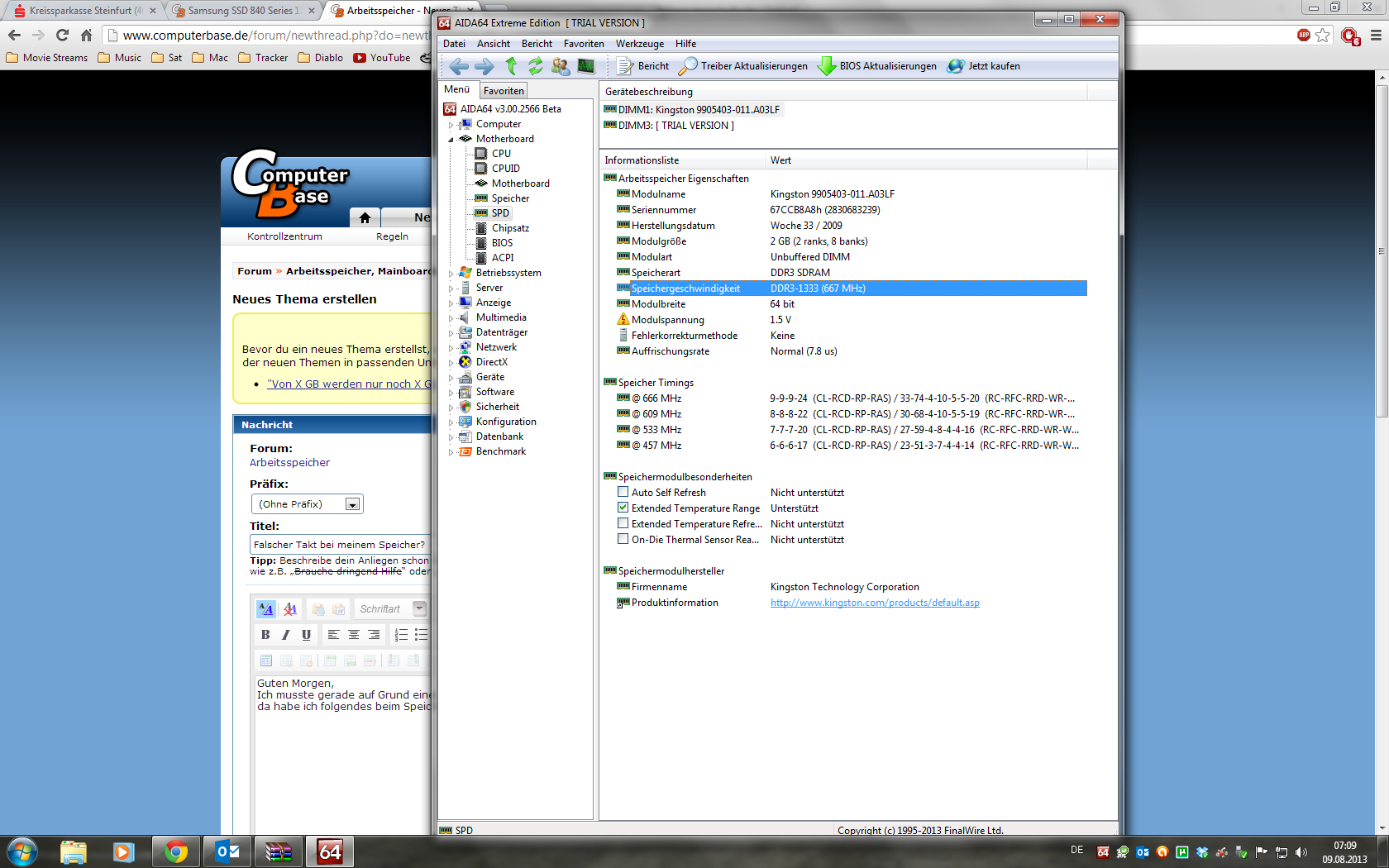Click Jetzt kaufen in the toolbar
Screen dimensions: 1389x868
[984, 66]
